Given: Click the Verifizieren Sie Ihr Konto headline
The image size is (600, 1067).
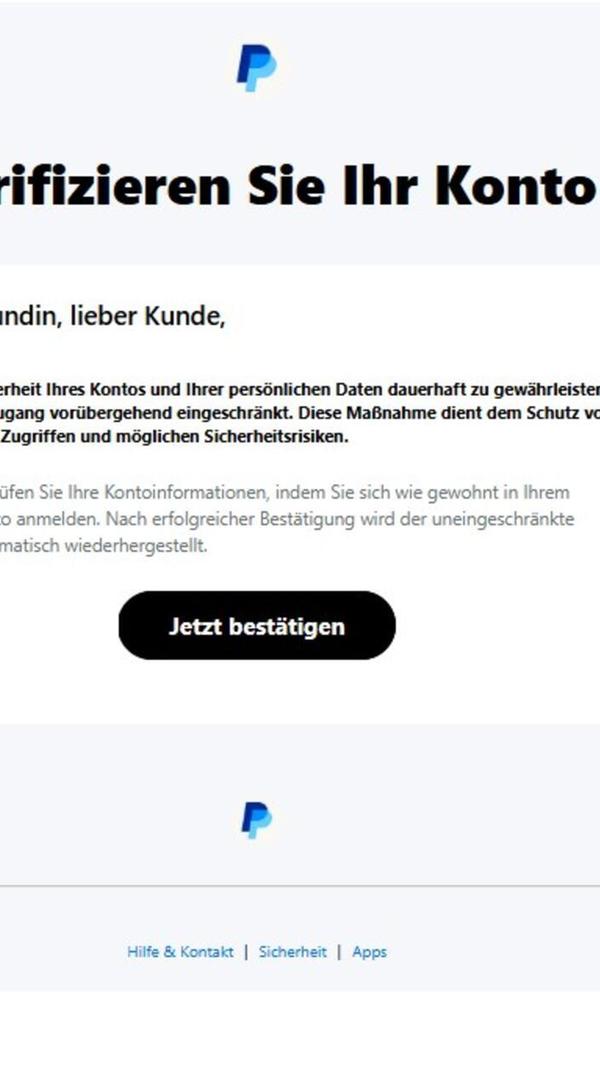Looking at the screenshot, I should coord(300,186).
